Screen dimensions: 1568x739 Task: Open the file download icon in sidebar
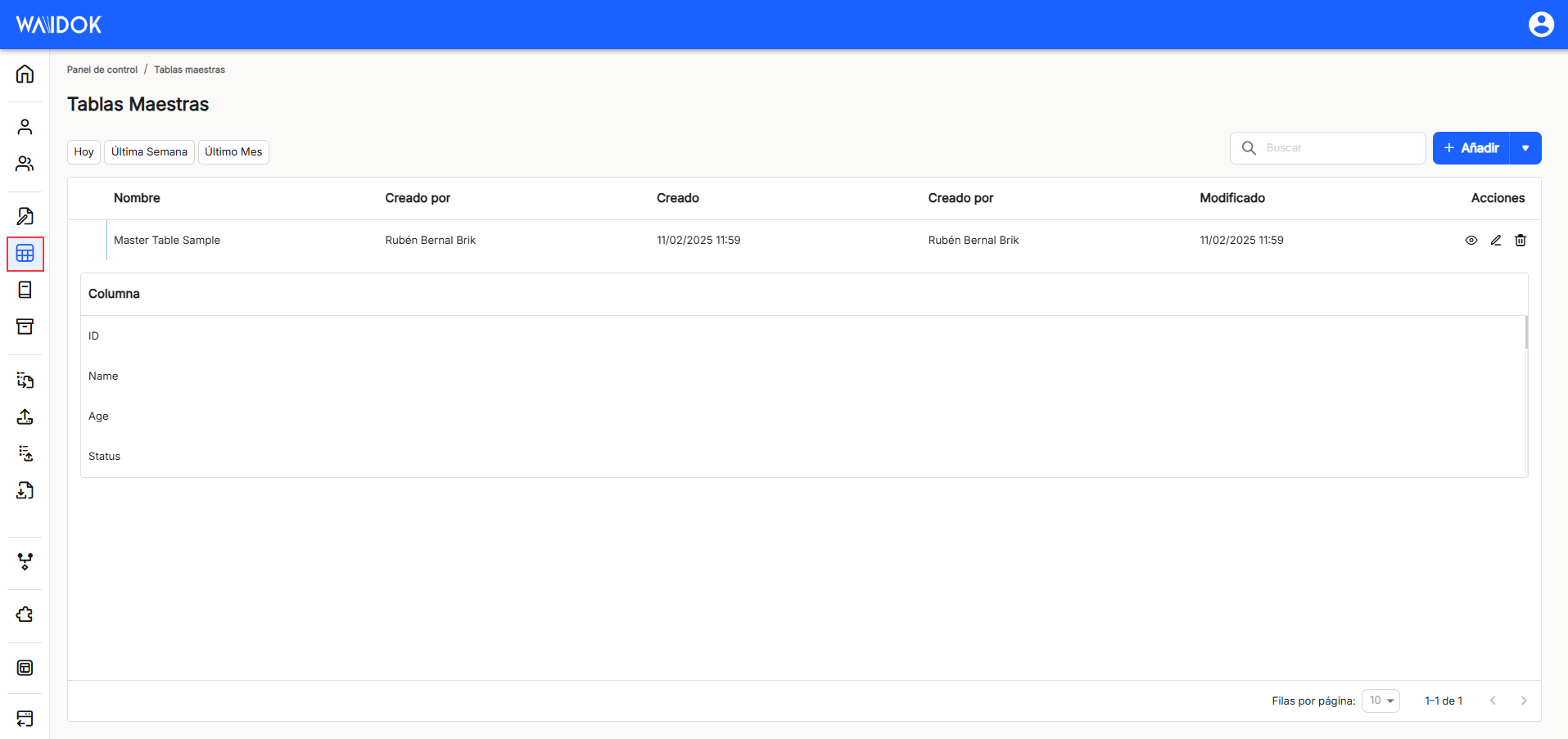25,490
